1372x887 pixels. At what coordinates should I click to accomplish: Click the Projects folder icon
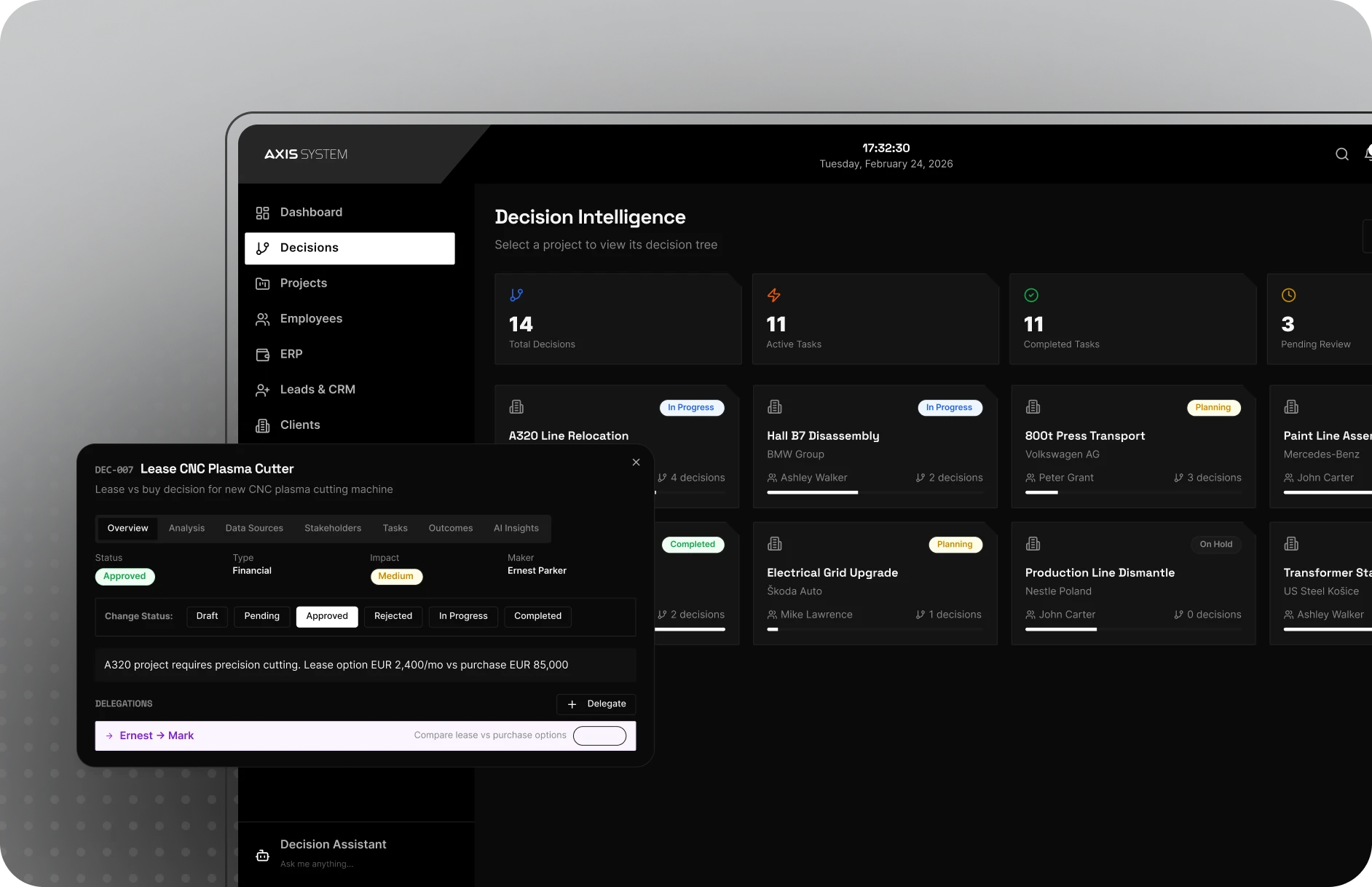(x=262, y=283)
